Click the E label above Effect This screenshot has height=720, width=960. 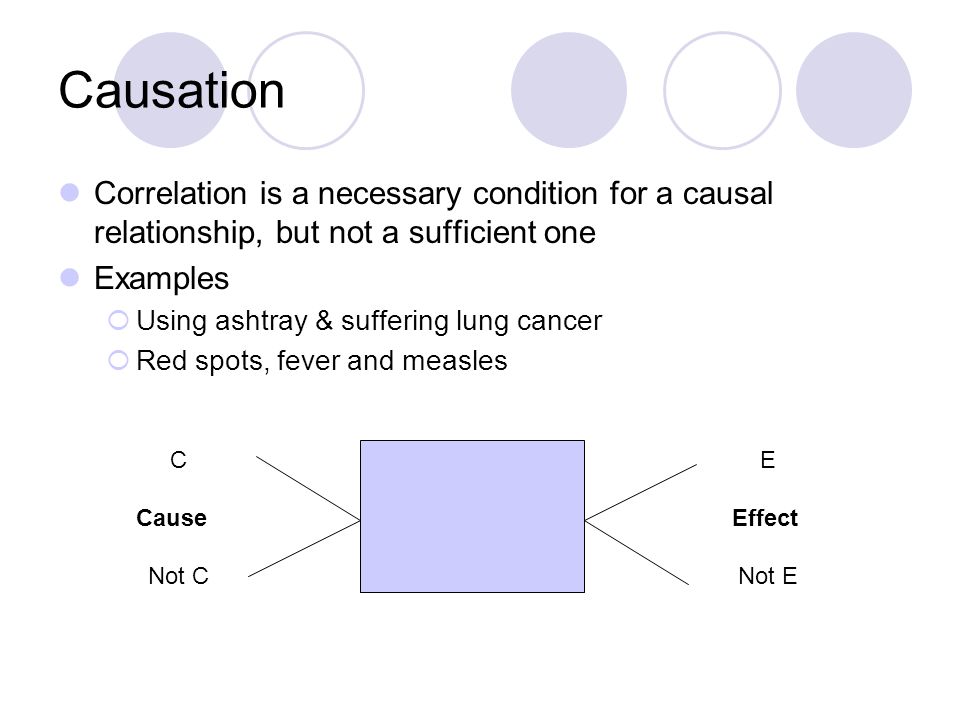point(767,460)
